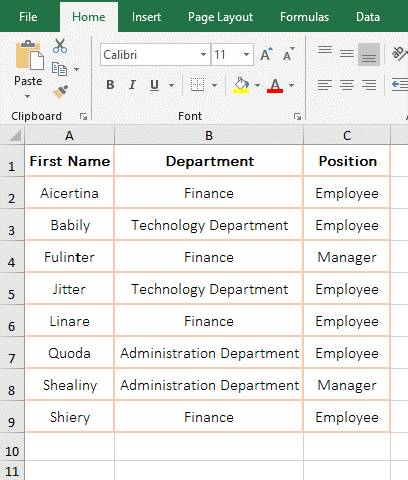Open the File tab
This screenshot has width=408, height=480.
pos(28,17)
